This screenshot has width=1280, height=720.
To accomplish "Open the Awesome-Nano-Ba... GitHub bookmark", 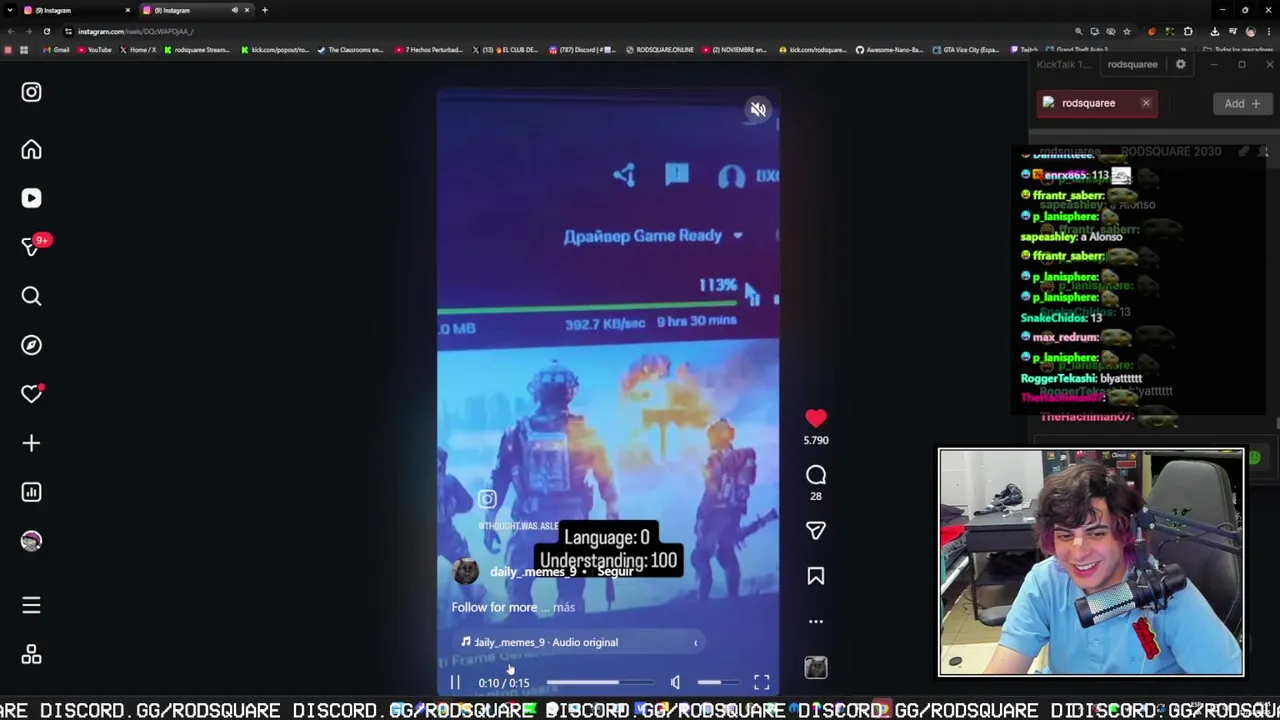I will [x=889, y=49].
